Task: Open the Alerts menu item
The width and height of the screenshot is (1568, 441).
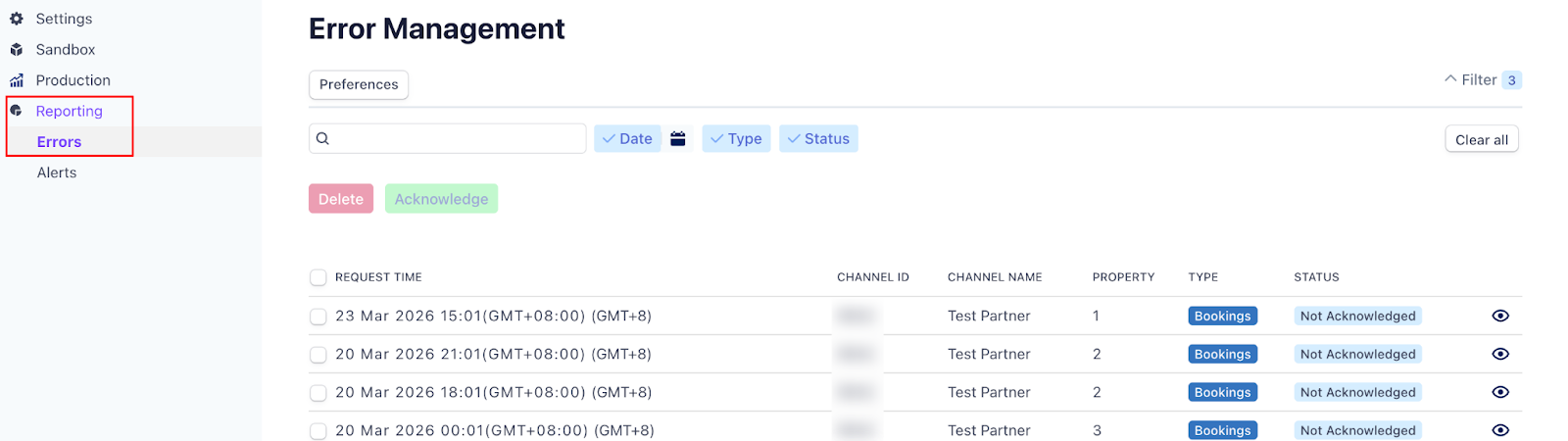Action: point(57,172)
